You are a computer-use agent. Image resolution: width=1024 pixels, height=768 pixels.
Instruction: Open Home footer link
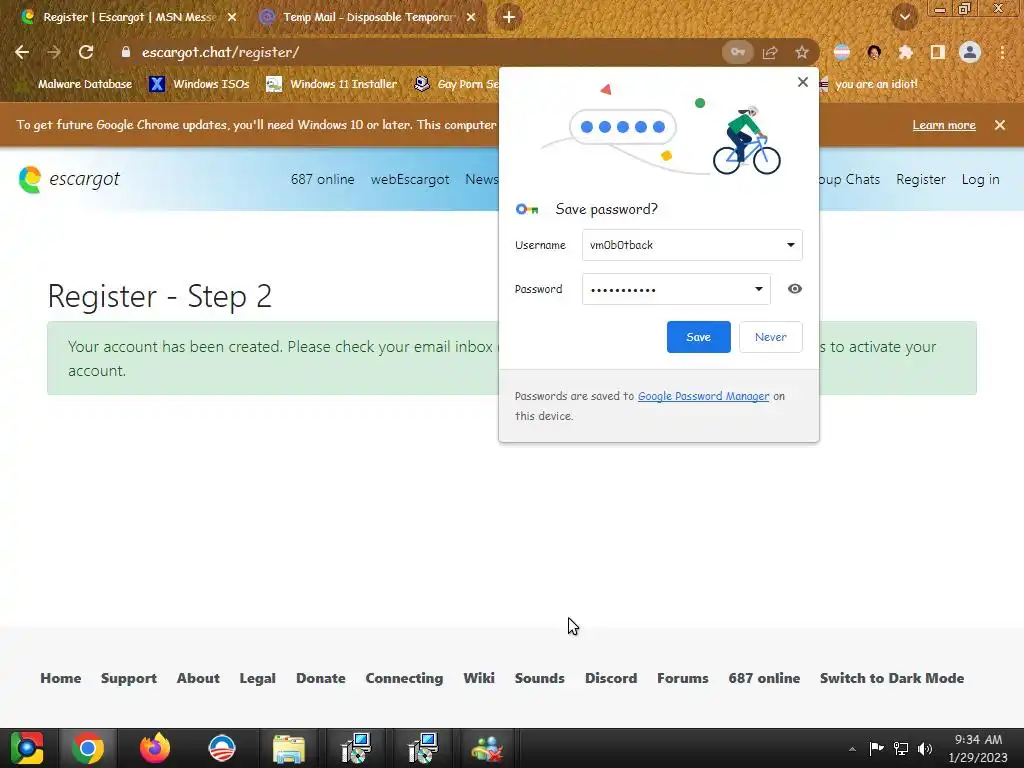tap(61, 678)
